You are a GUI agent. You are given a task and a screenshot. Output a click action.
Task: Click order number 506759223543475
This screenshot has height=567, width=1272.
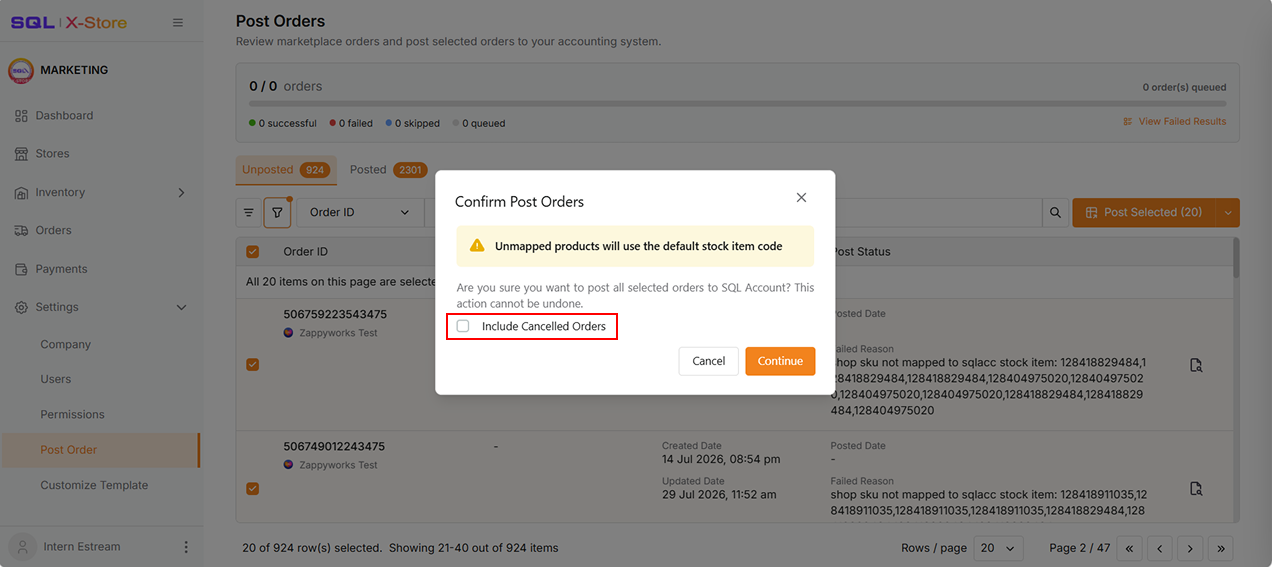point(334,314)
